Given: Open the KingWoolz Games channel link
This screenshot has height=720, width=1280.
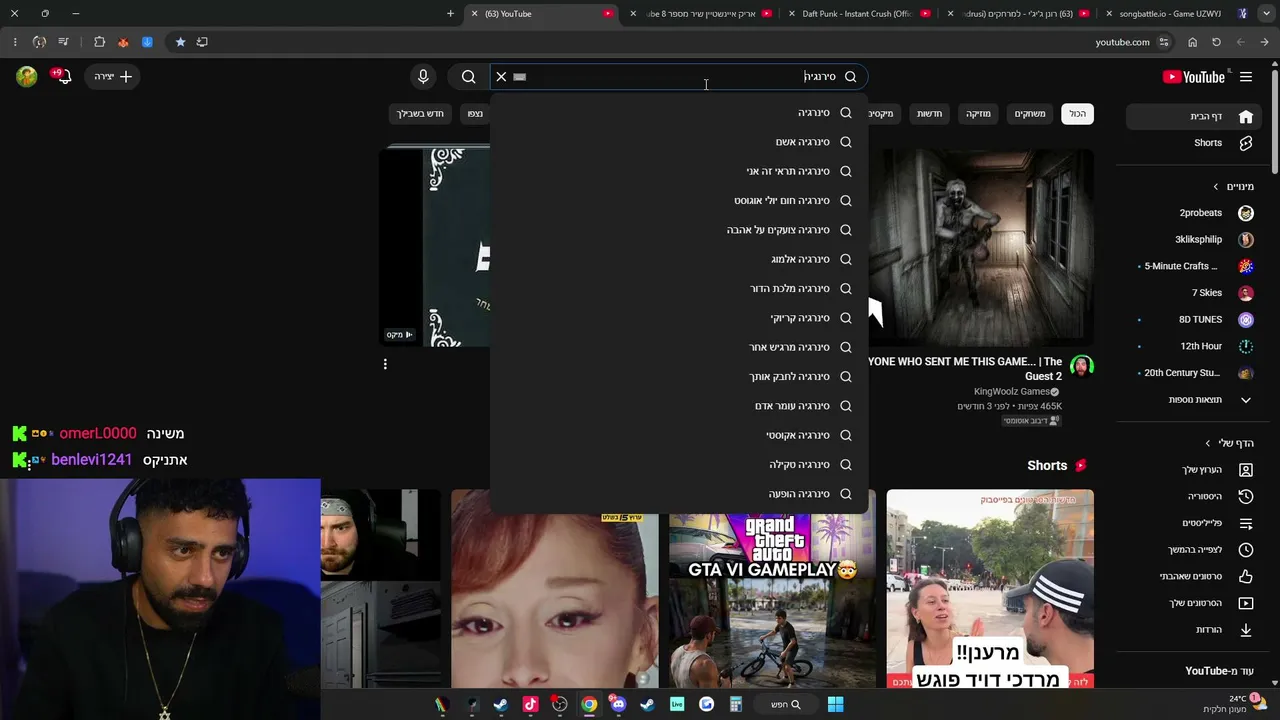Looking at the screenshot, I should [1012, 392].
